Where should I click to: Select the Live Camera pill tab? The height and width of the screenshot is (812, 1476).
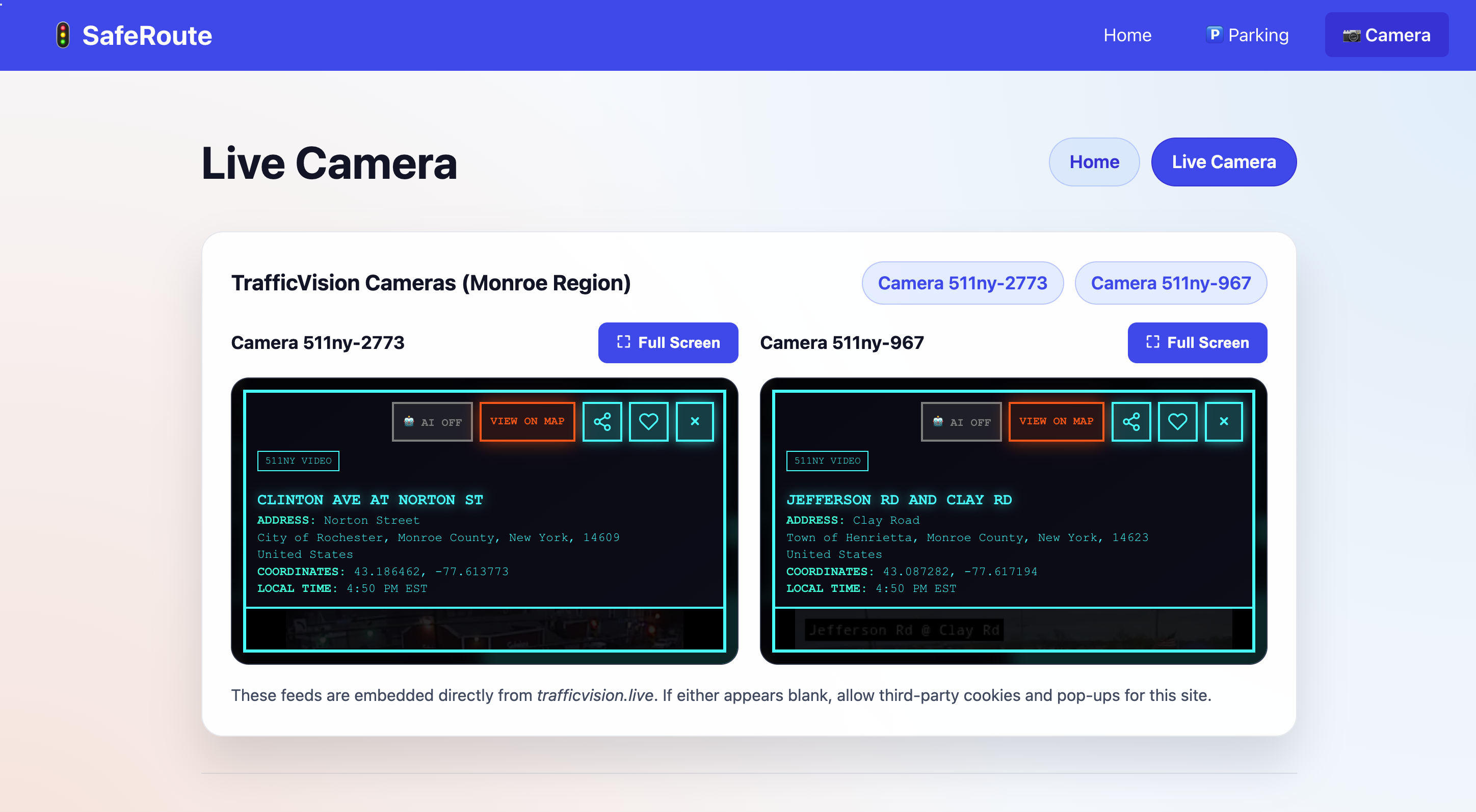1223,162
